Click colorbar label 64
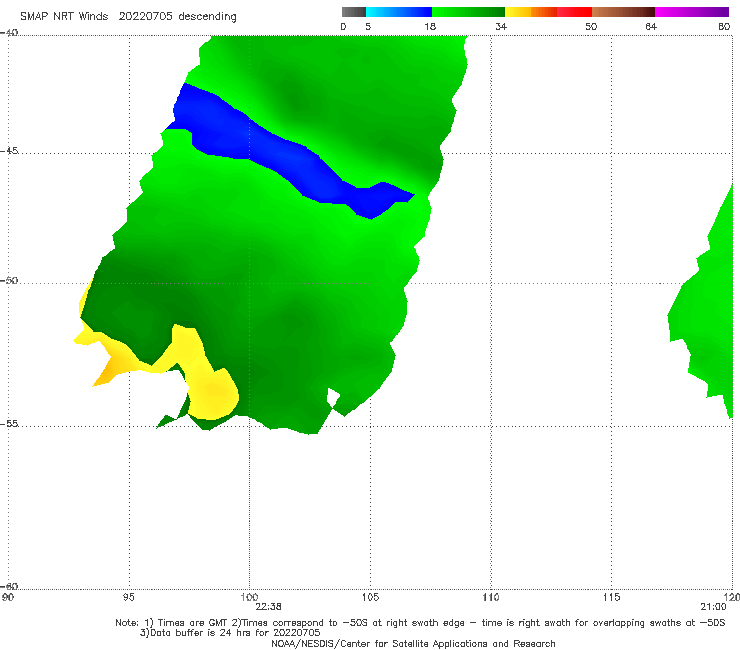The width and height of the screenshot is (740, 650). click(x=651, y=26)
